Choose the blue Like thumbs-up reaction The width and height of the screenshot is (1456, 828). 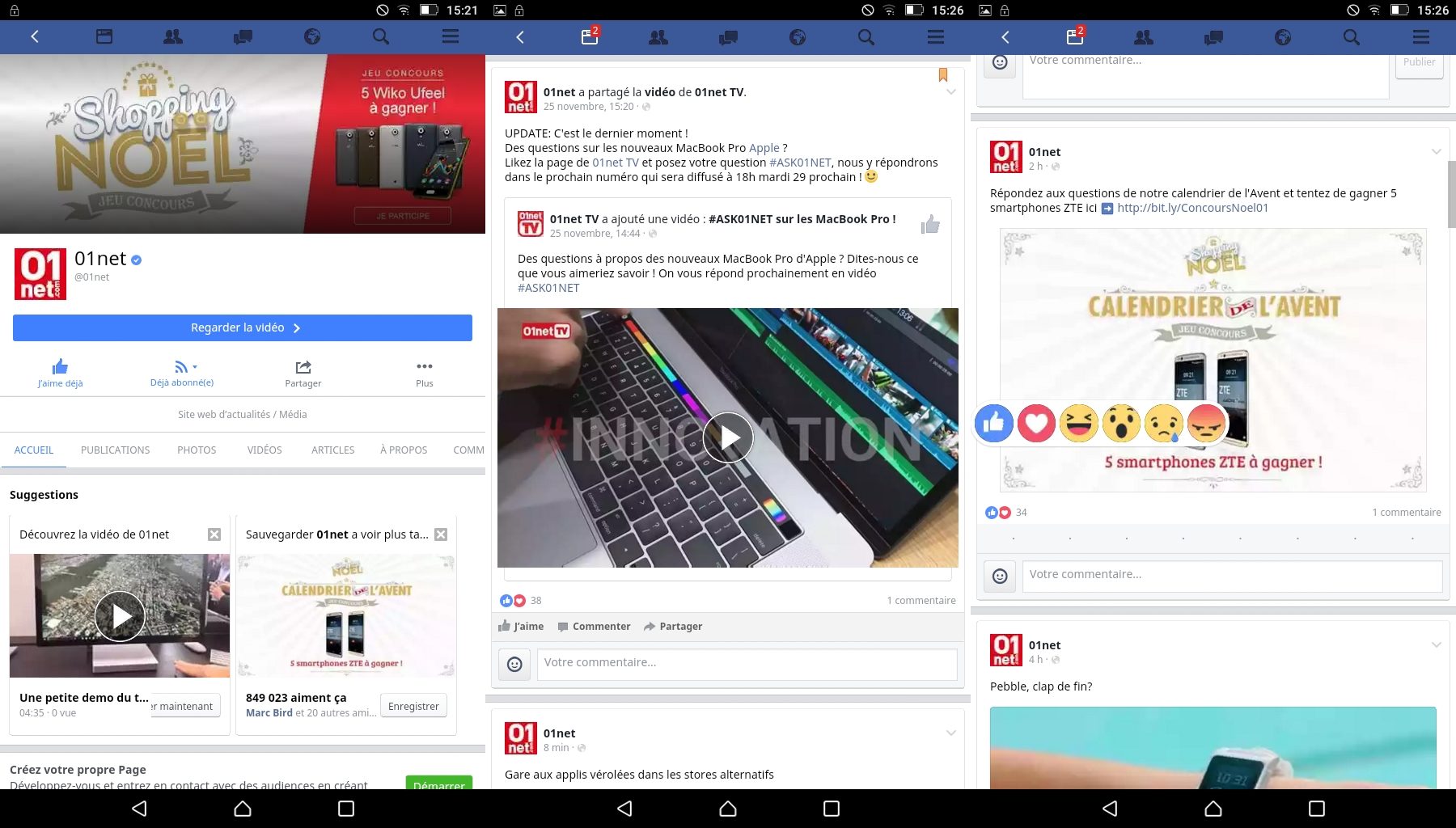coord(994,423)
